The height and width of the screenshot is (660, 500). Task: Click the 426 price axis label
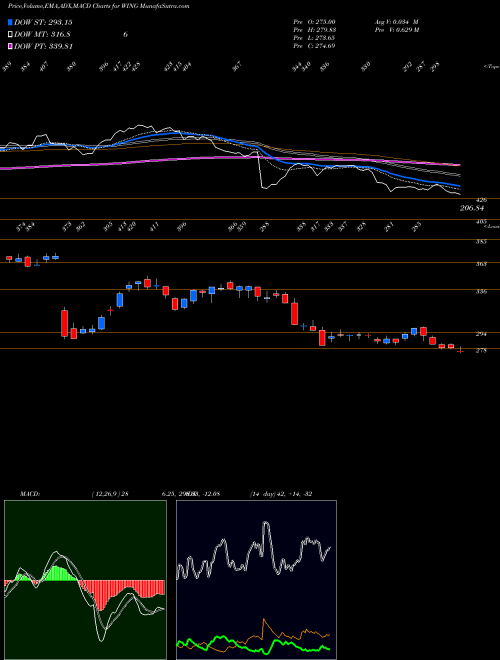click(x=482, y=200)
